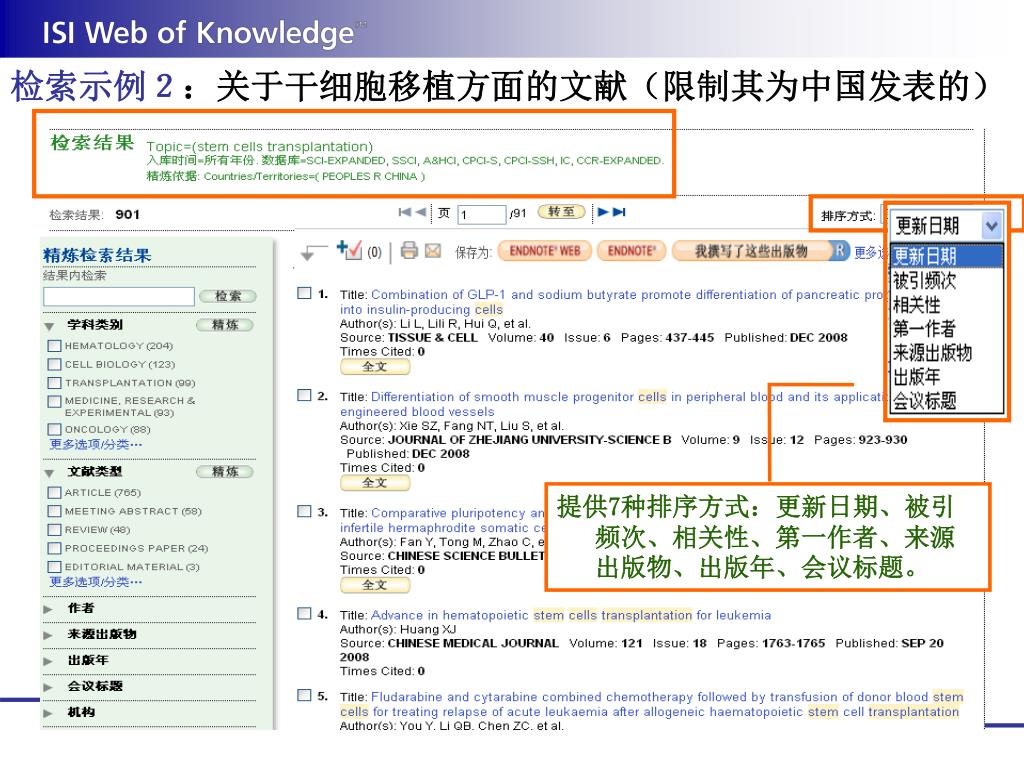
Task: Expand the 出版年 refine section
Action: [x=48, y=661]
